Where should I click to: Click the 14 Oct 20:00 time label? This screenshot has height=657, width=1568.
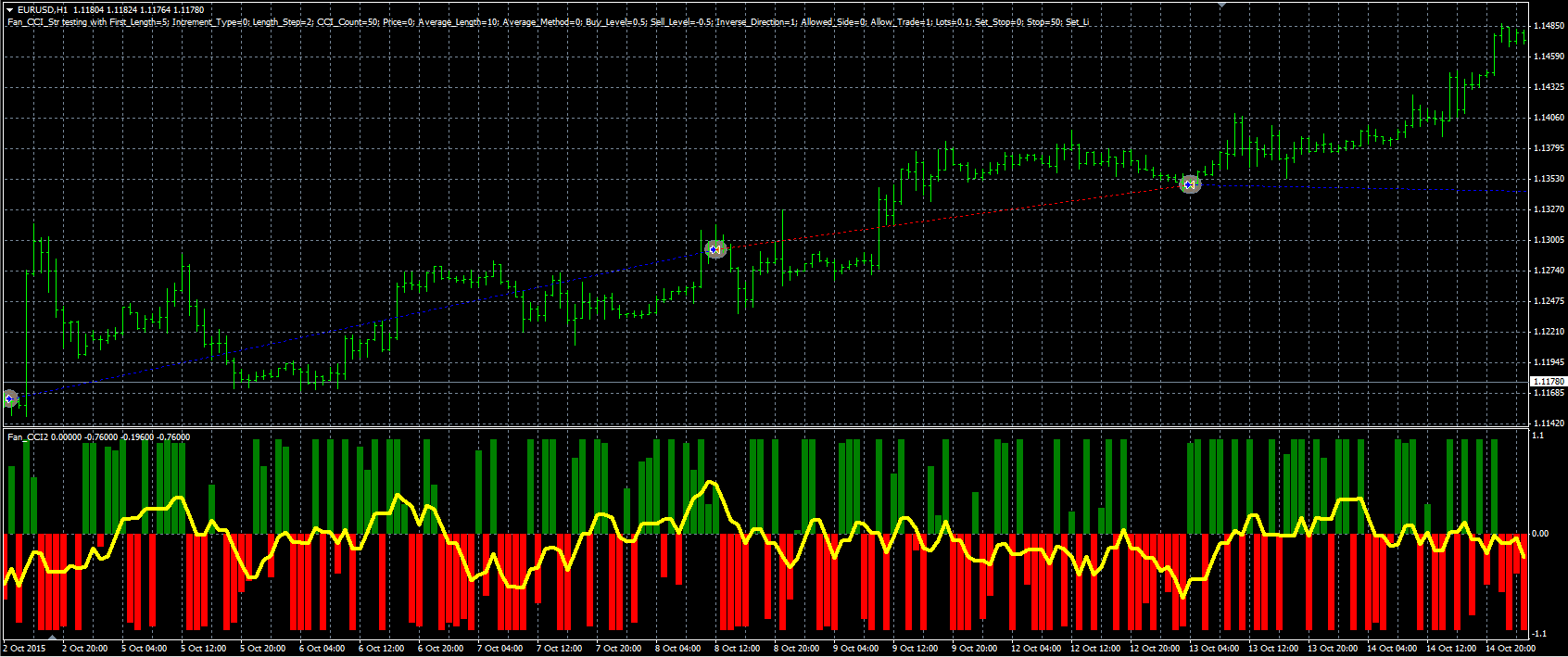coord(1511,649)
